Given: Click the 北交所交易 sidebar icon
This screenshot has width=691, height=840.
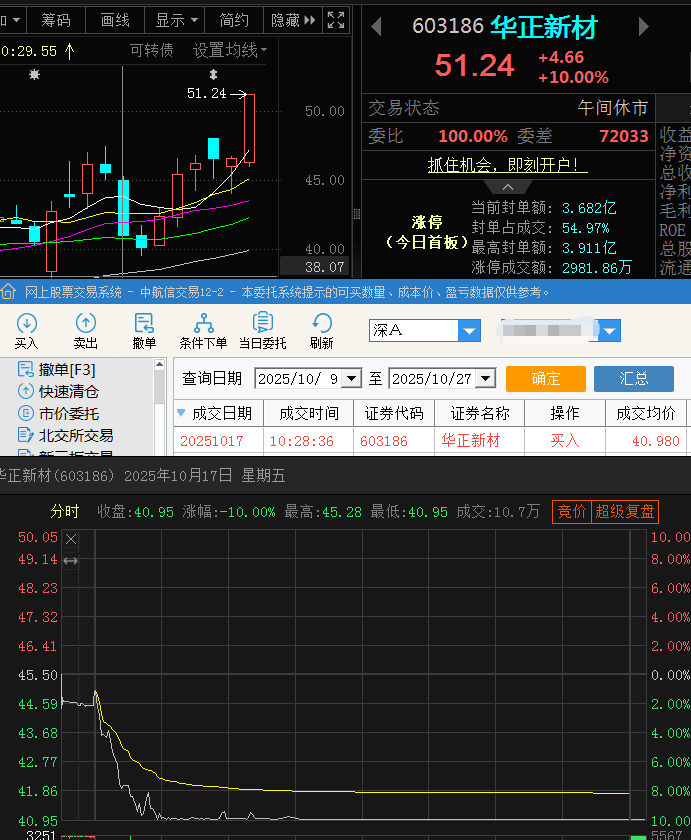Looking at the screenshot, I should coord(26,435).
